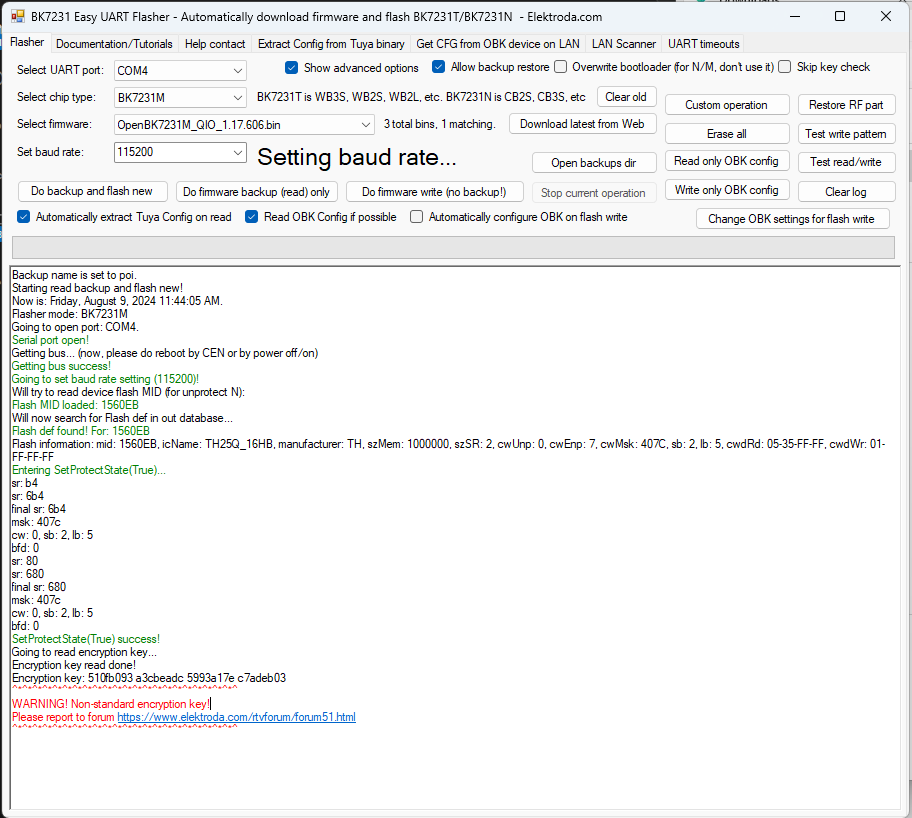Open Get CFG from OBK device on LAN tab
The width and height of the screenshot is (912, 818).
point(498,44)
